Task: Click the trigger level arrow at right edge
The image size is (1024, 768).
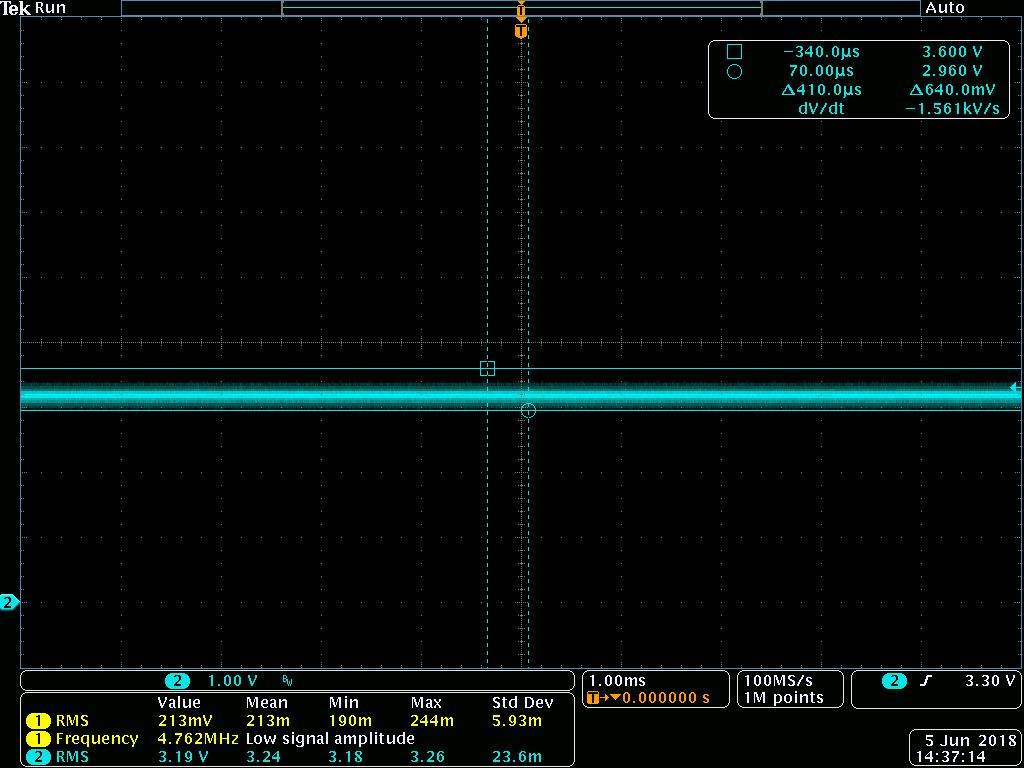Action: pyautogui.click(x=1015, y=388)
